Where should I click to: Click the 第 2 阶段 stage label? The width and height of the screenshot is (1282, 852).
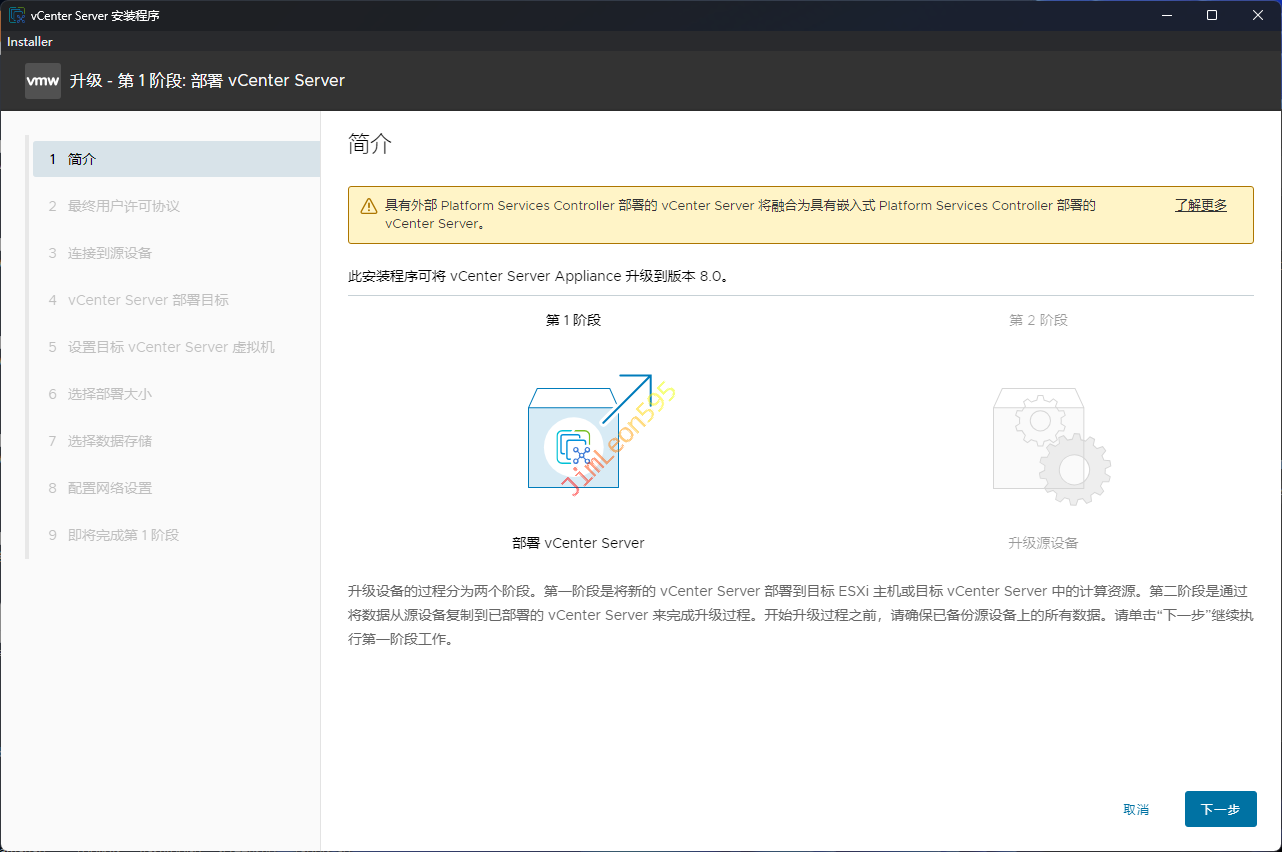(1038, 320)
